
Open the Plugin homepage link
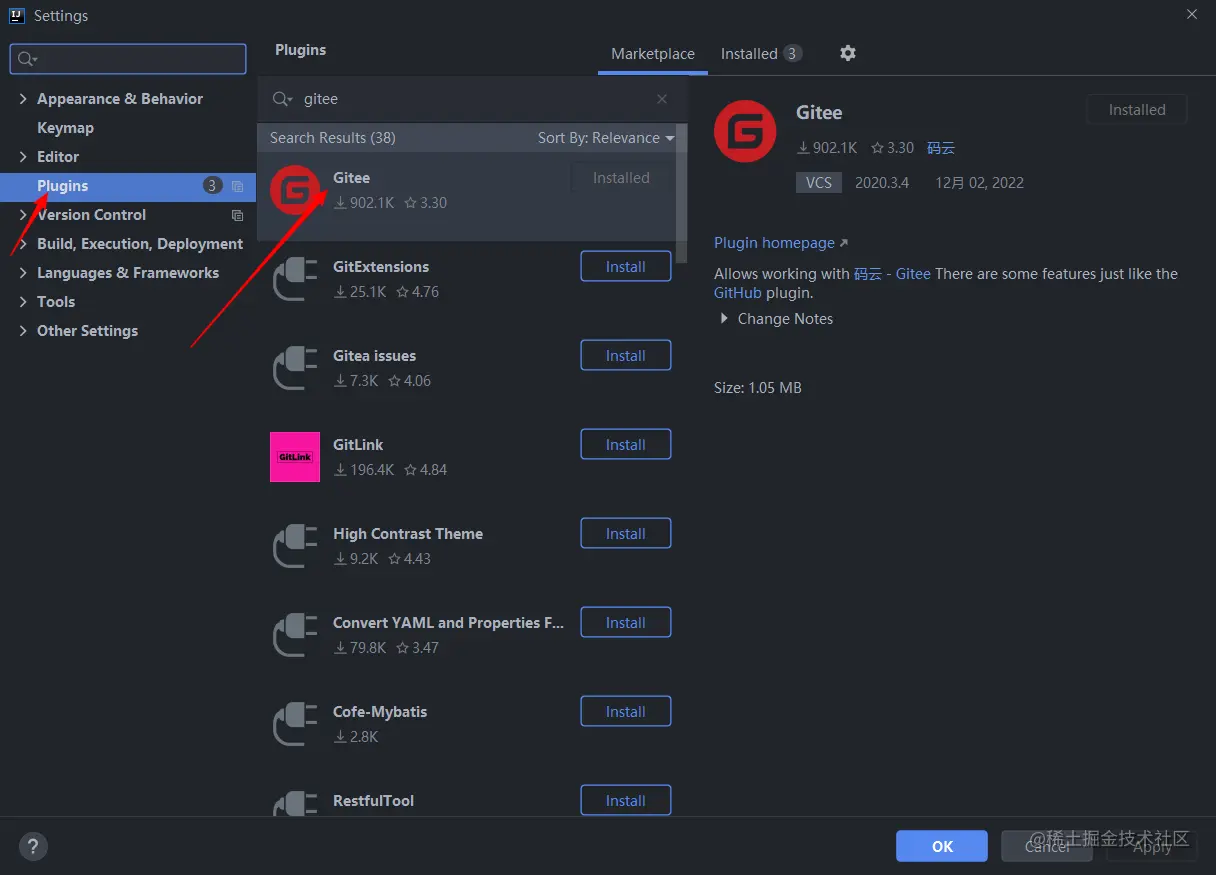(781, 243)
